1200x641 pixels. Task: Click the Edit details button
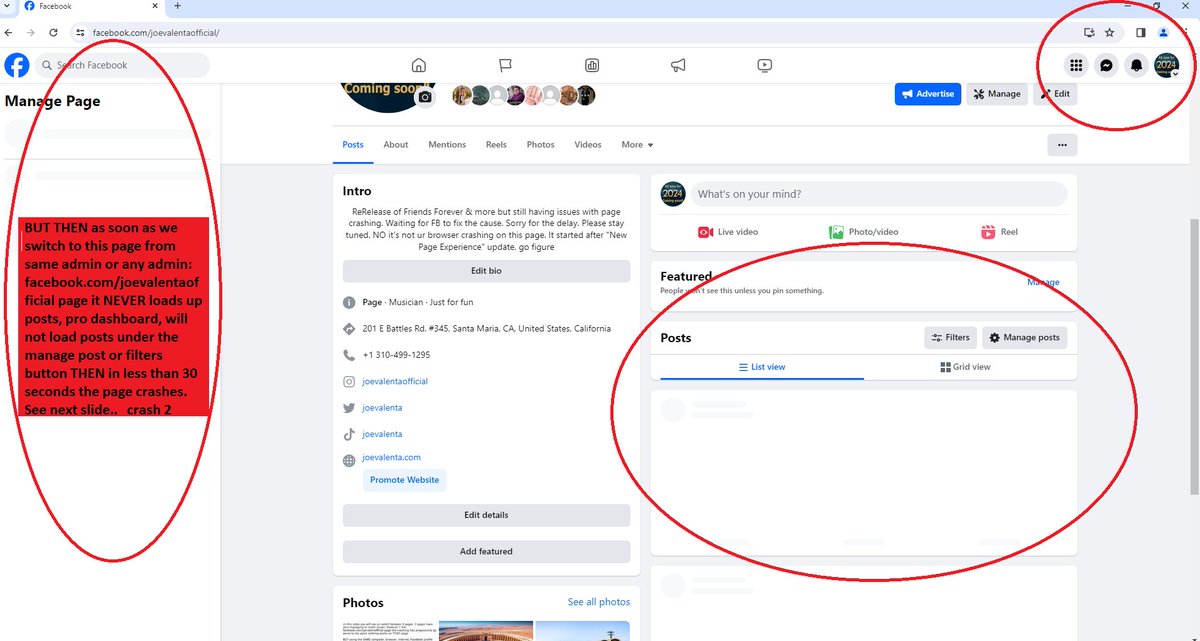pos(486,515)
